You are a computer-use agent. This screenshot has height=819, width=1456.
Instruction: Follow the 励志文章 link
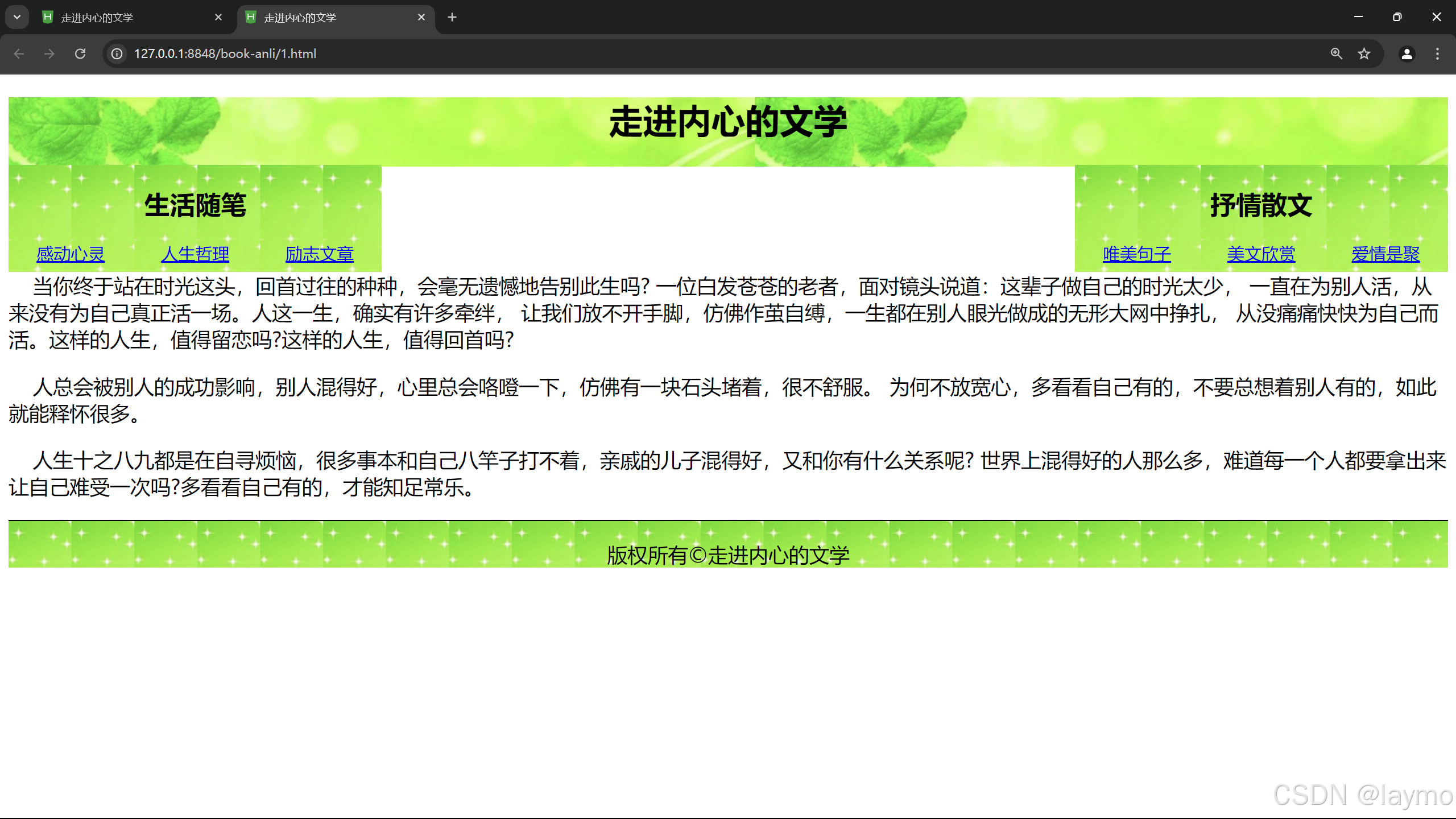tap(320, 254)
